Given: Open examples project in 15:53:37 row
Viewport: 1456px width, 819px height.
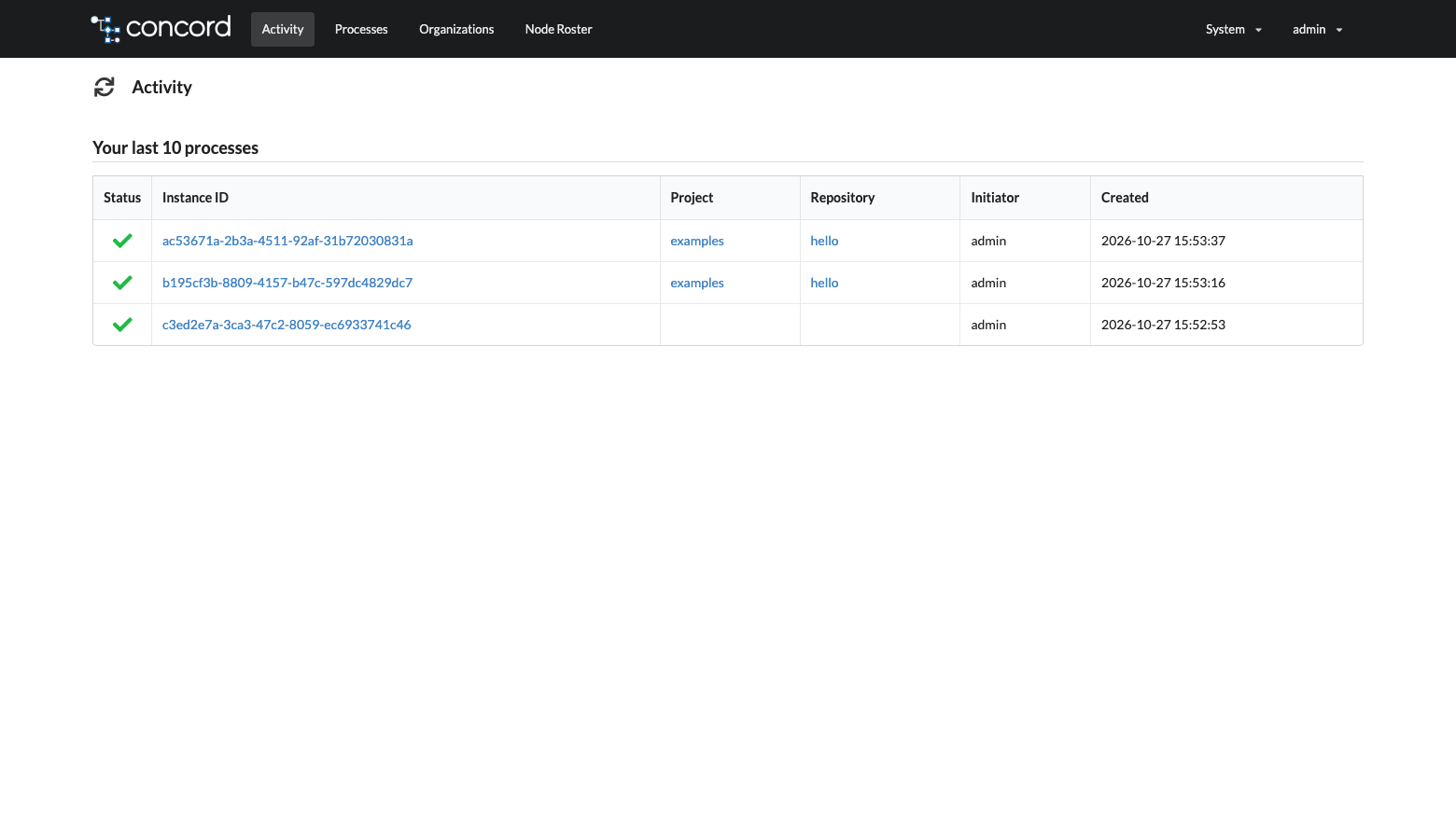Looking at the screenshot, I should coord(697,241).
